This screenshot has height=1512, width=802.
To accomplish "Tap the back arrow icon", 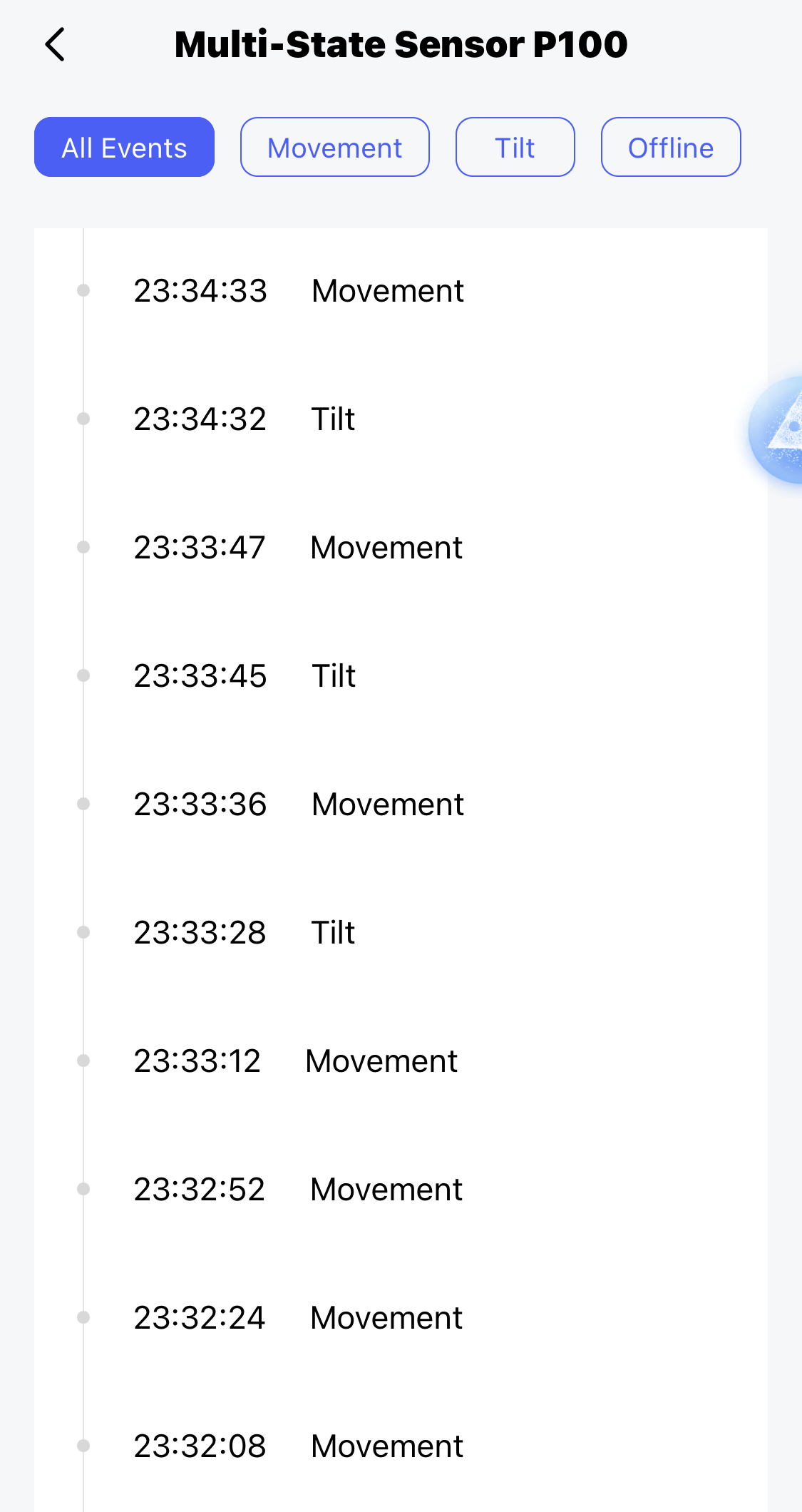I will point(56,45).
